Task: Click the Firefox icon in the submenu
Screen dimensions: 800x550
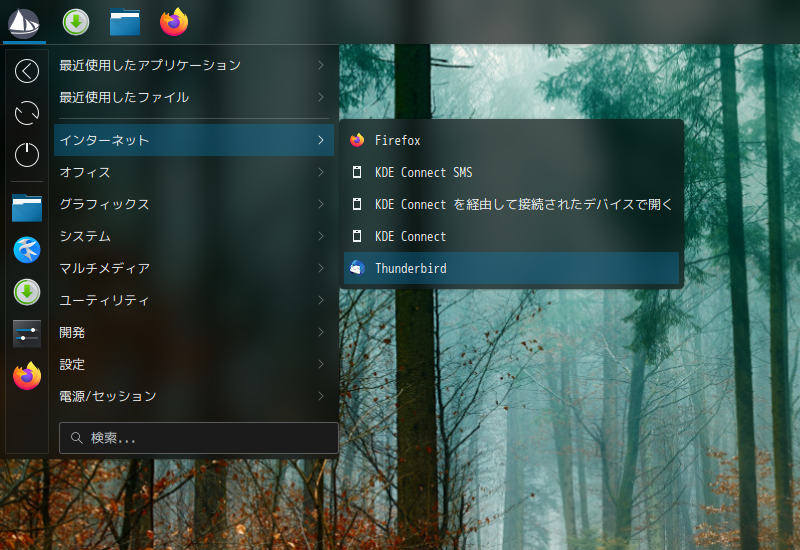Action: 357,140
